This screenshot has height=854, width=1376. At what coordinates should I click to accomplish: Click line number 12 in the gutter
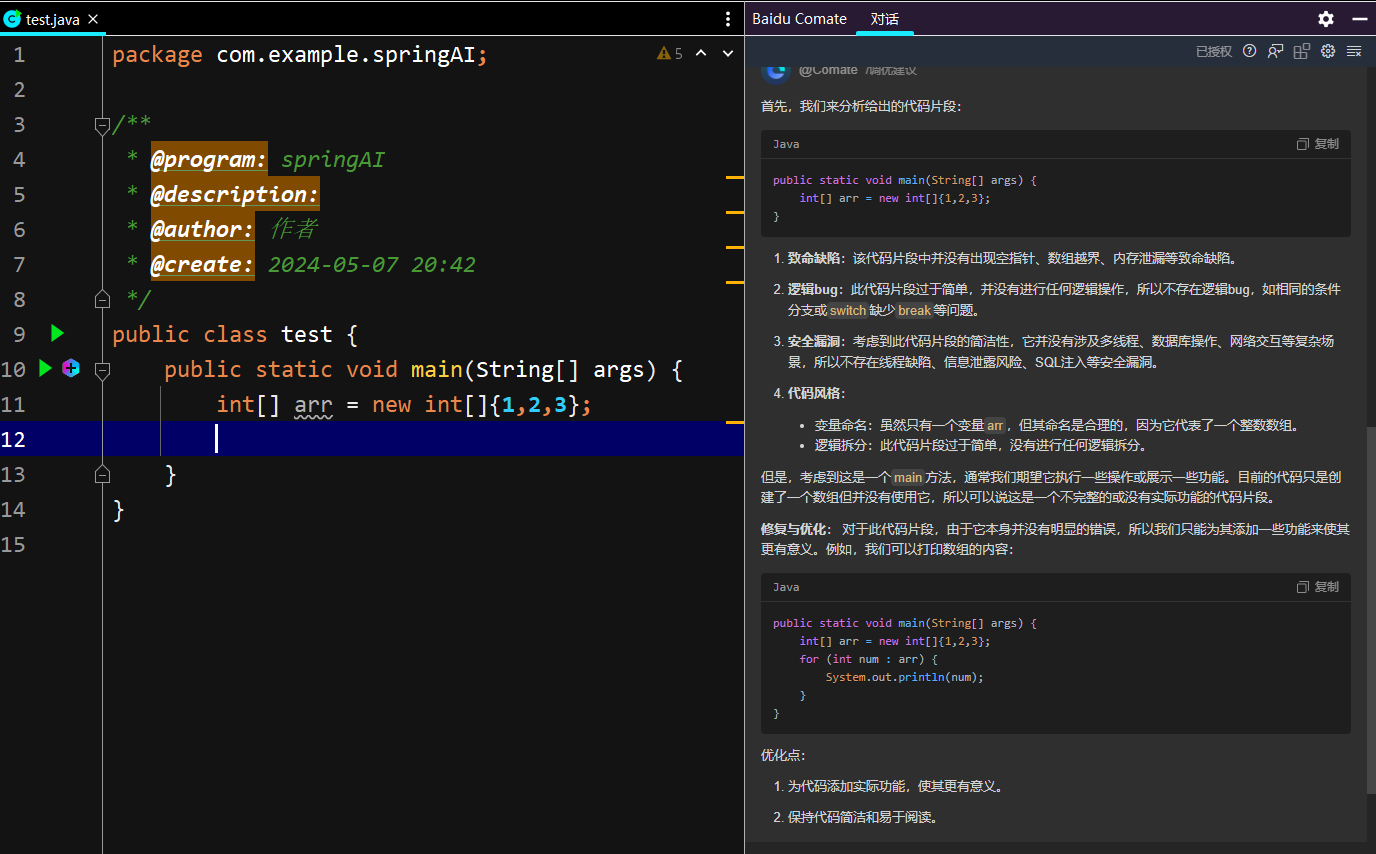point(14,439)
